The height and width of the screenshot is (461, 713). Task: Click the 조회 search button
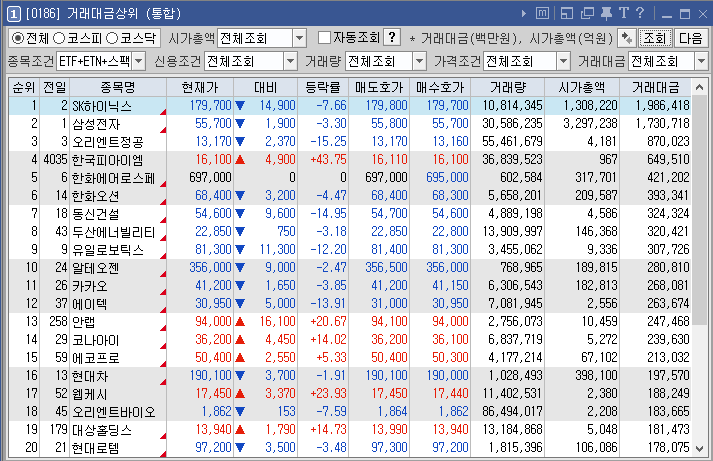click(x=655, y=38)
